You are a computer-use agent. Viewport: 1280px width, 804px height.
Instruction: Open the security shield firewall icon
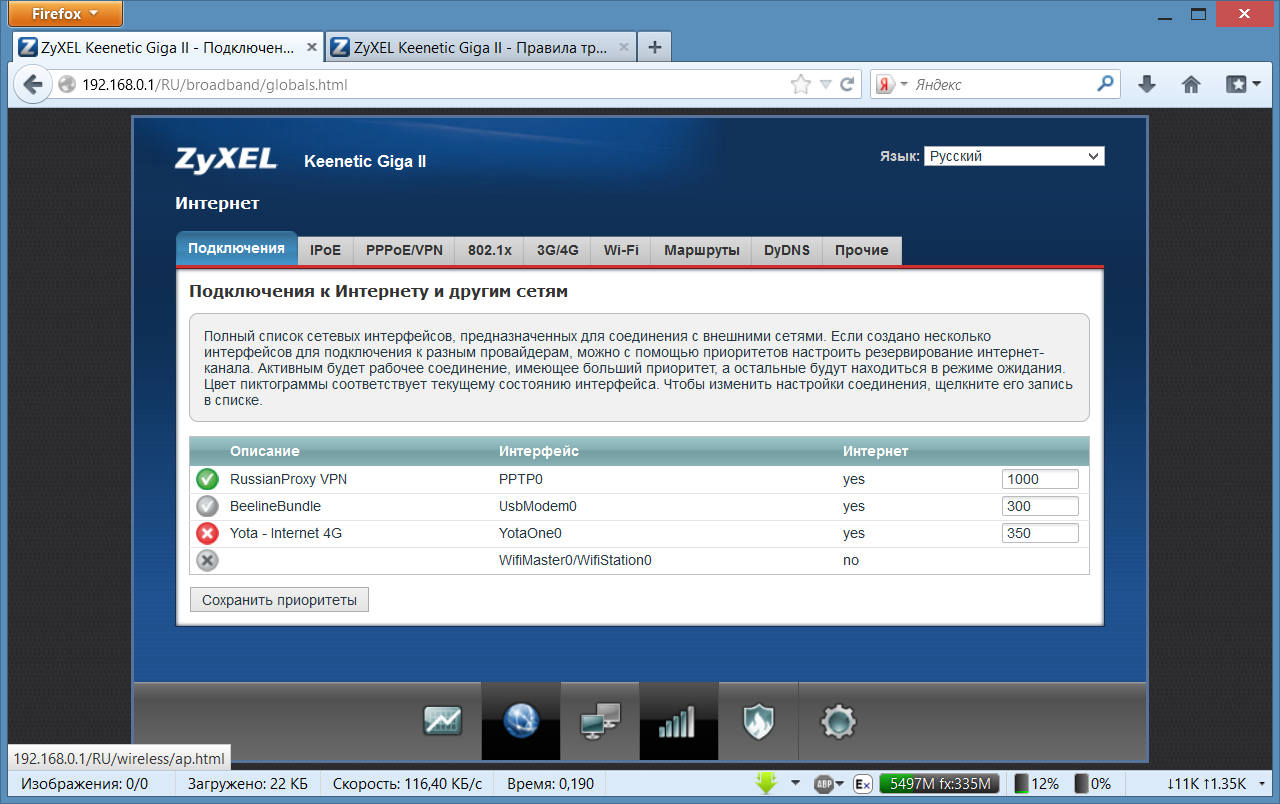(757, 720)
